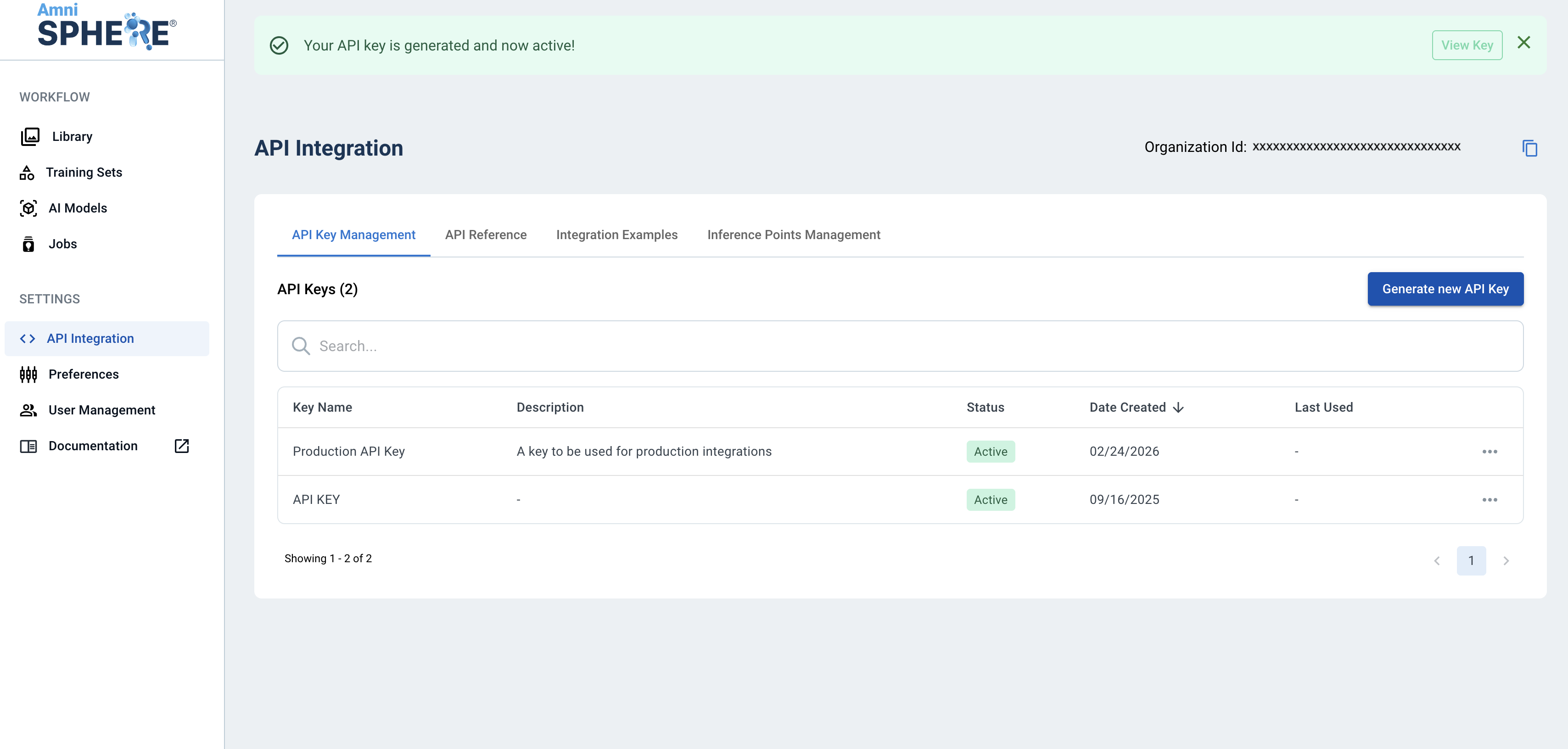This screenshot has height=749, width=1568.
Task: Open User Management people icon
Action: tap(28, 410)
